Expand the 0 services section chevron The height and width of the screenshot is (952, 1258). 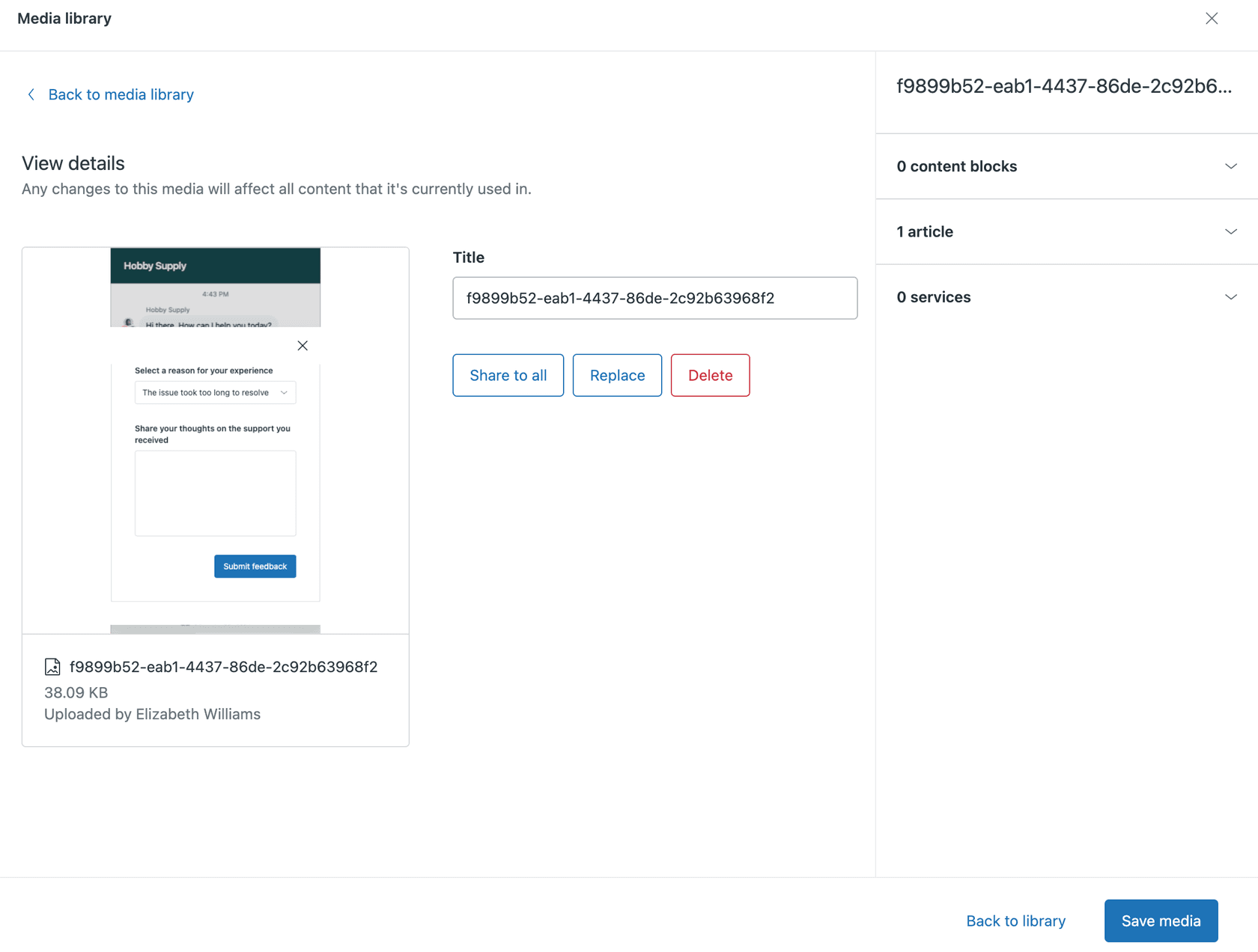[1230, 297]
